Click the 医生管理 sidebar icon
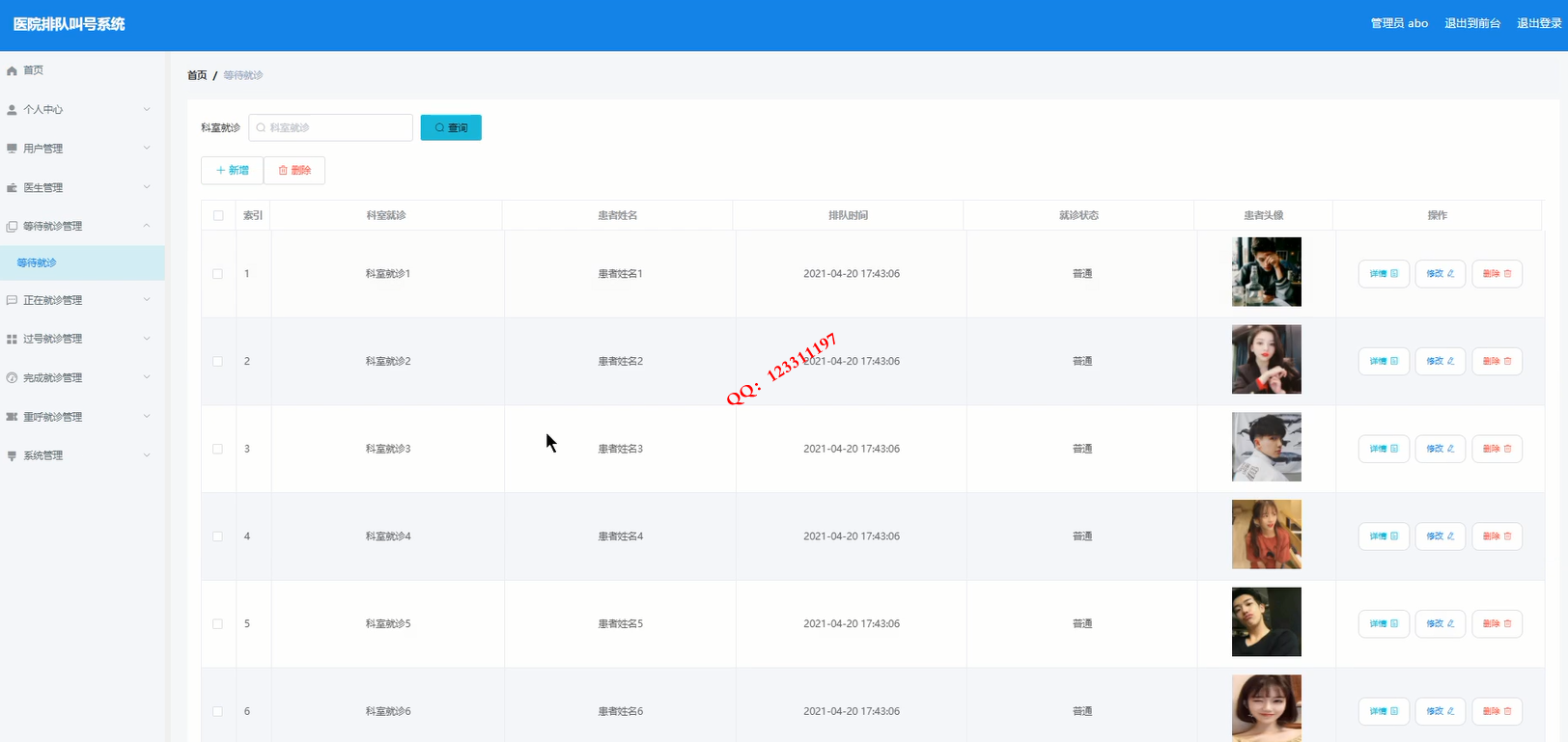 12,188
